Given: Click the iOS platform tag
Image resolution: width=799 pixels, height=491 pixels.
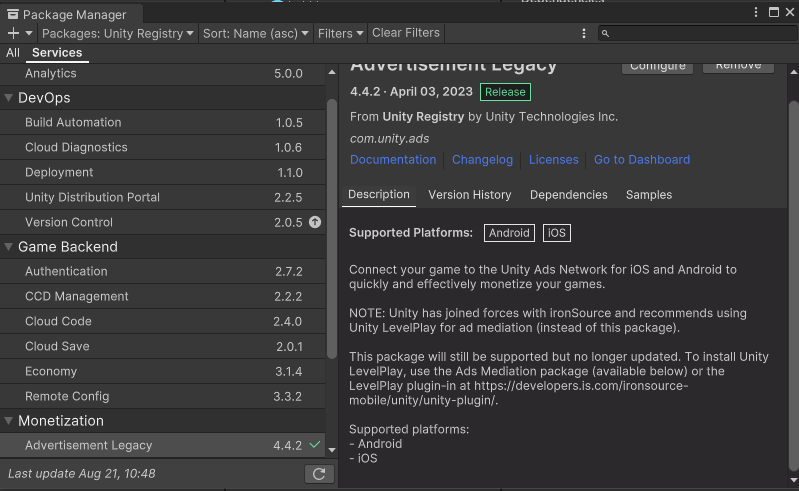Looking at the screenshot, I should (x=556, y=233).
